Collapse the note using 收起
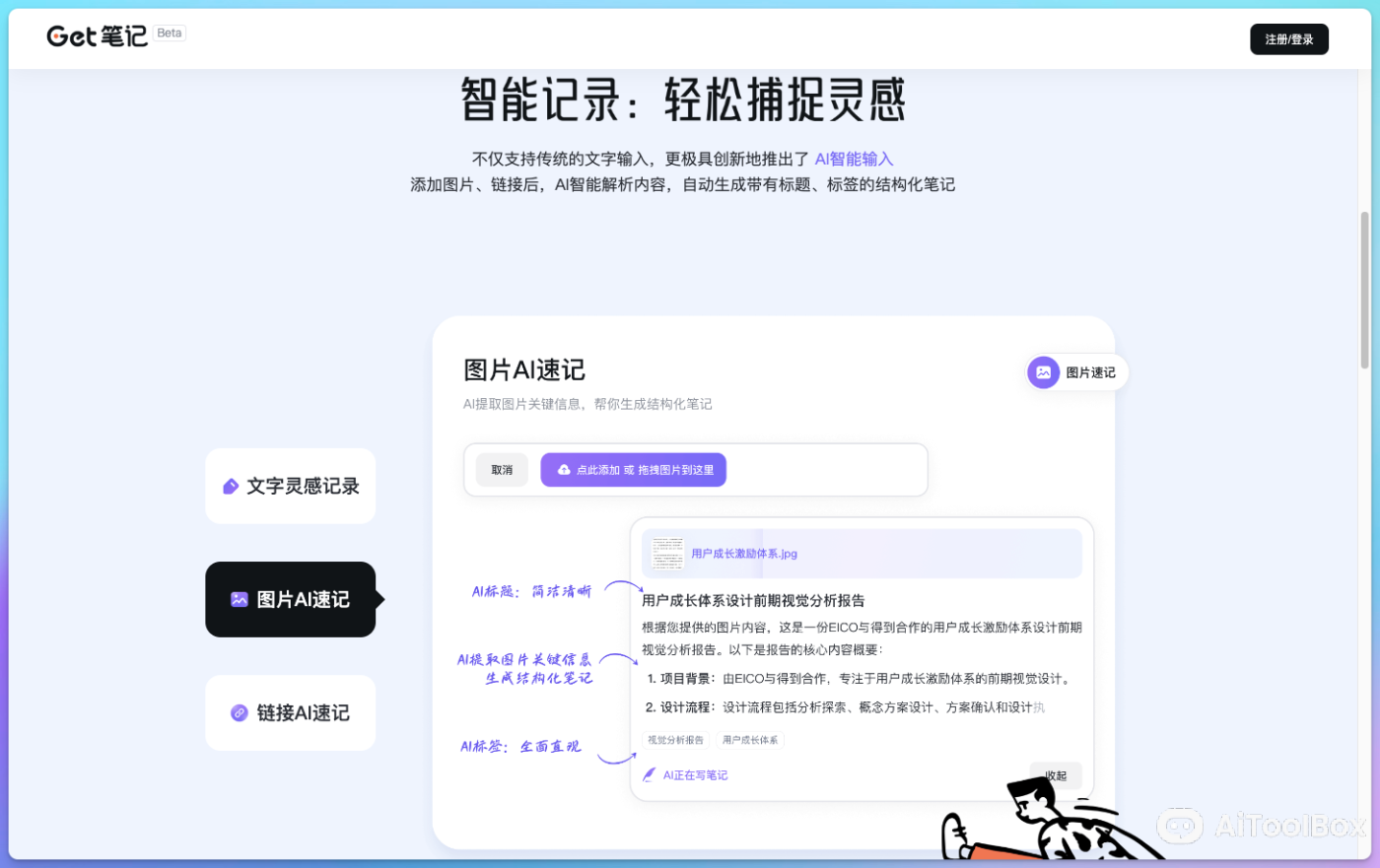The image size is (1380, 868). pyautogui.click(x=1055, y=775)
